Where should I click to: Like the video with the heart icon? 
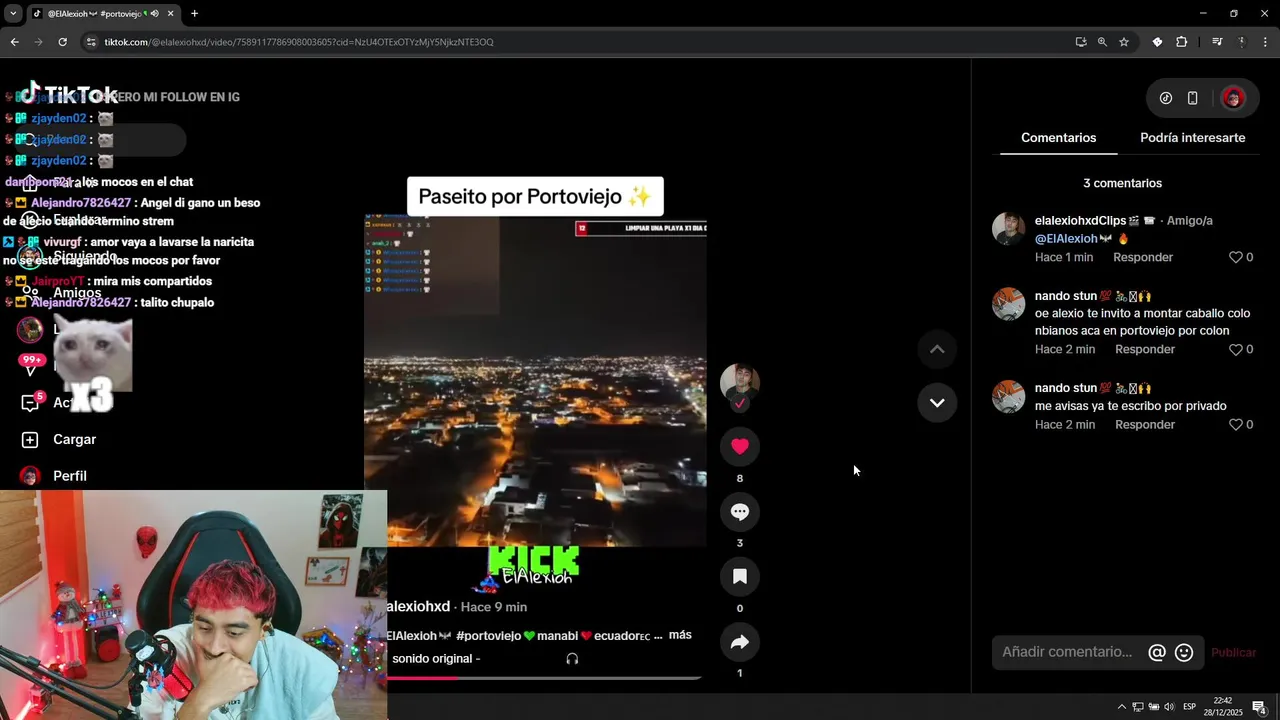pyautogui.click(x=740, y=447)
